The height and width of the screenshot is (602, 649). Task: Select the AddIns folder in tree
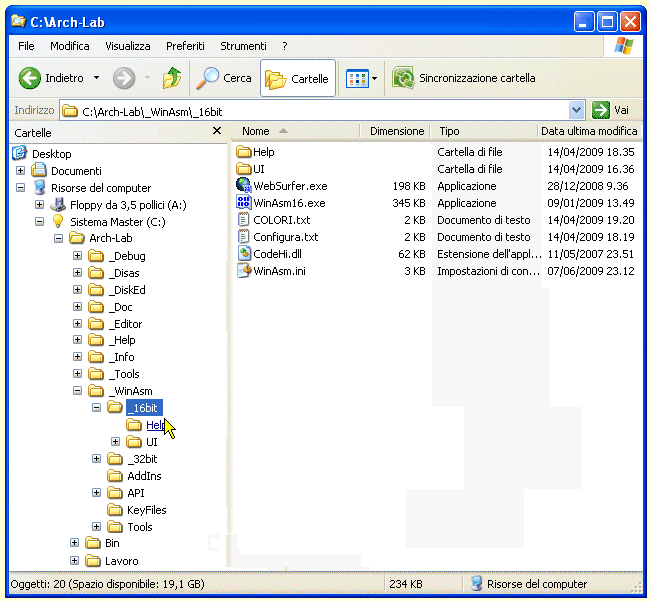click(135, 476)
